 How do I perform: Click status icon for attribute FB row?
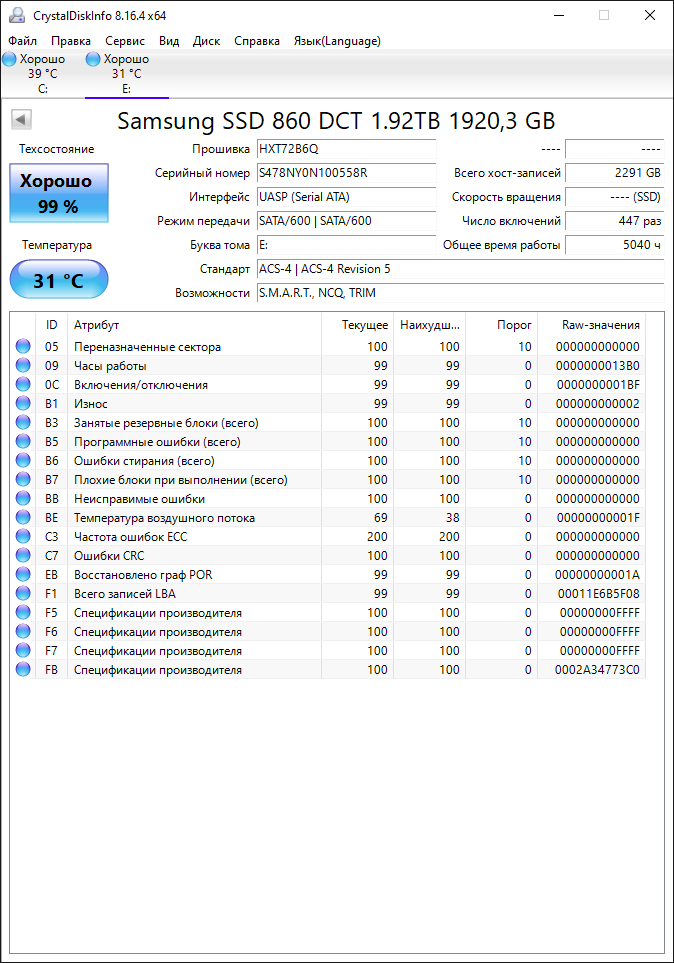click(23, 670)
